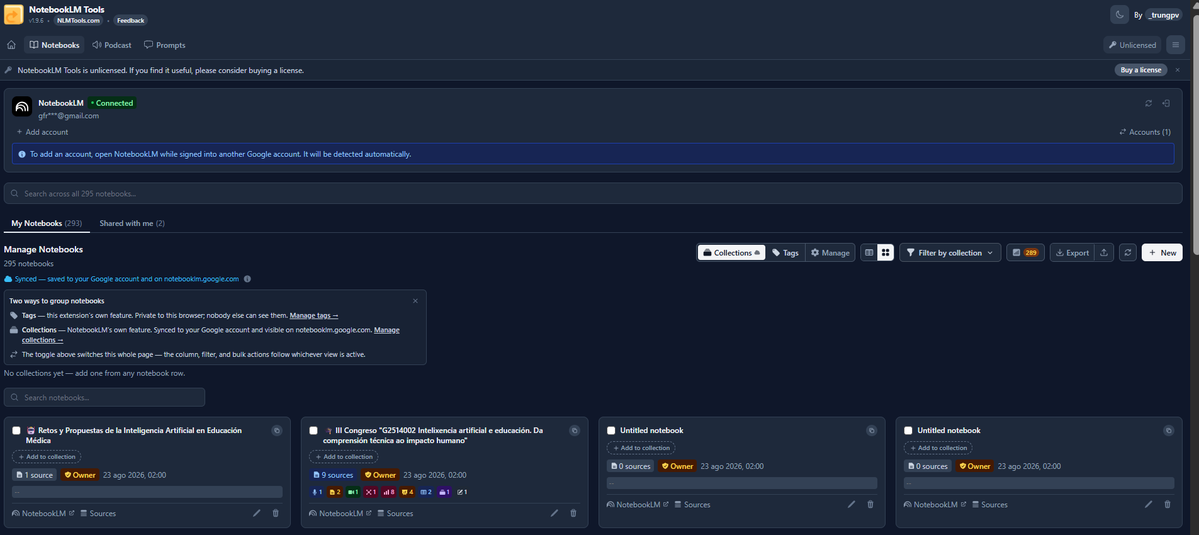The image size is (1199, 535).
Task: Dismiss the unlicensed notice banner
Action: click(x=1178, y=70)
